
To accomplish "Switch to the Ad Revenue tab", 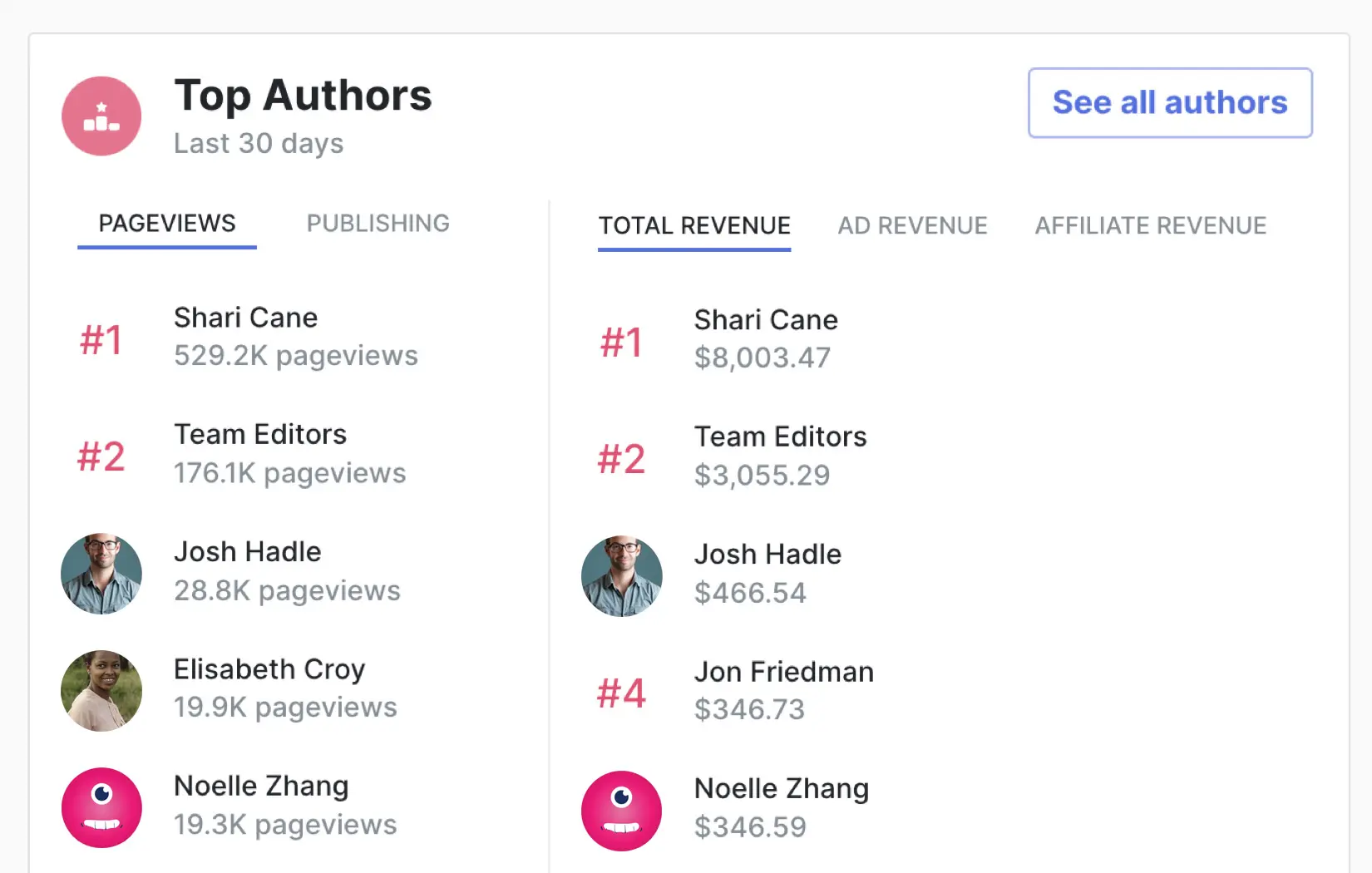I will [x=912, y=226].
